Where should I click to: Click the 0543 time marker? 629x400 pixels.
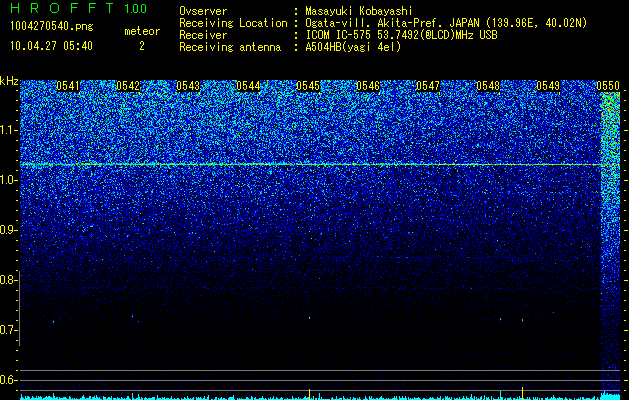[188, 86]
